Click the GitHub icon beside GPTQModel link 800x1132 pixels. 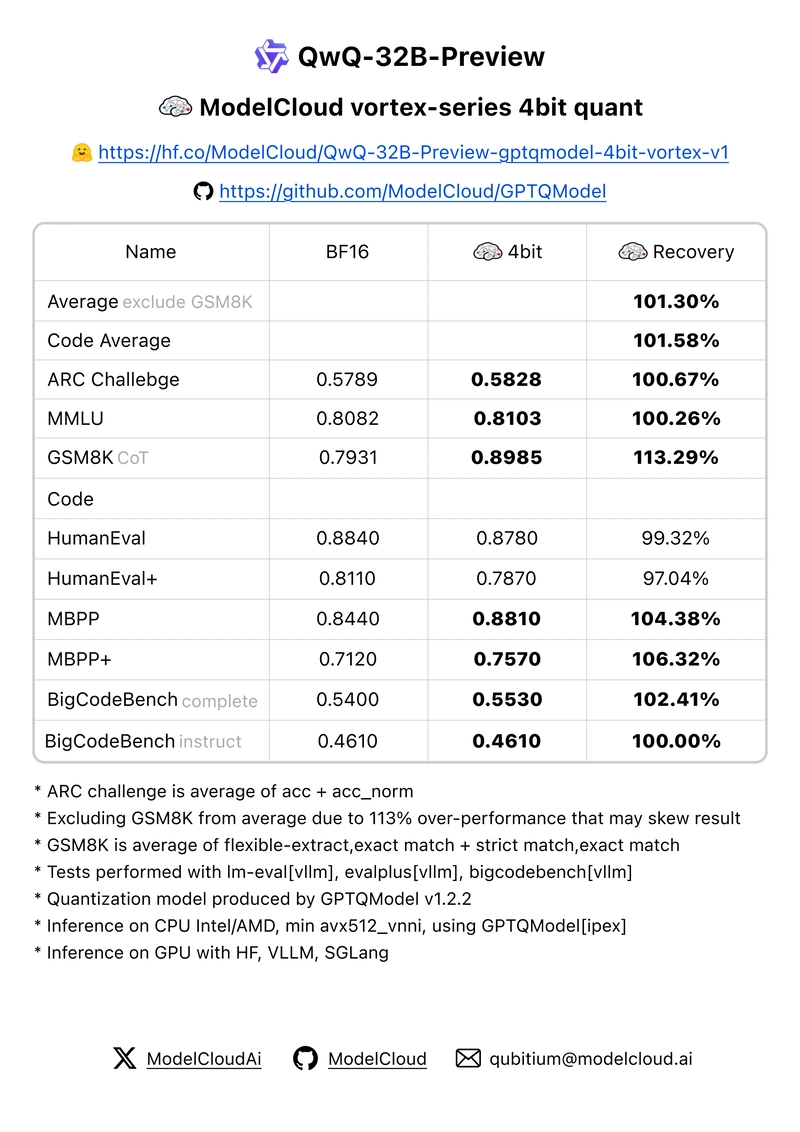204,191
